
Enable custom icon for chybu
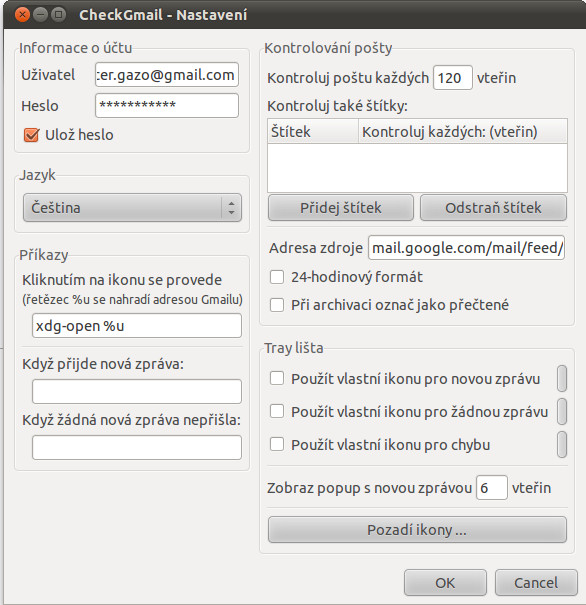point(277,444)
